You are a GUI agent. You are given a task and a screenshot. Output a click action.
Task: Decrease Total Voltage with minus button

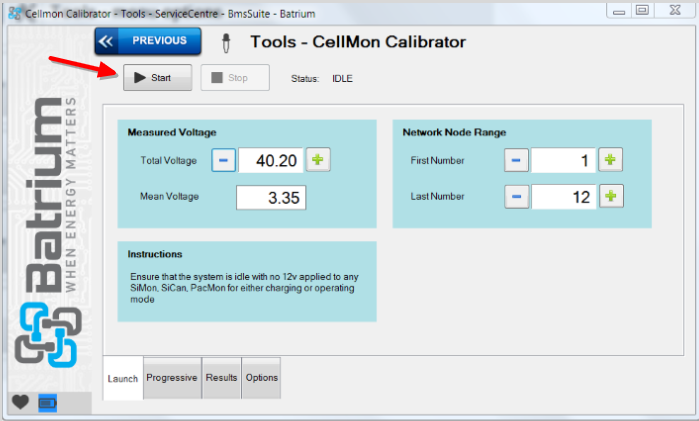(x=223, y=160)
